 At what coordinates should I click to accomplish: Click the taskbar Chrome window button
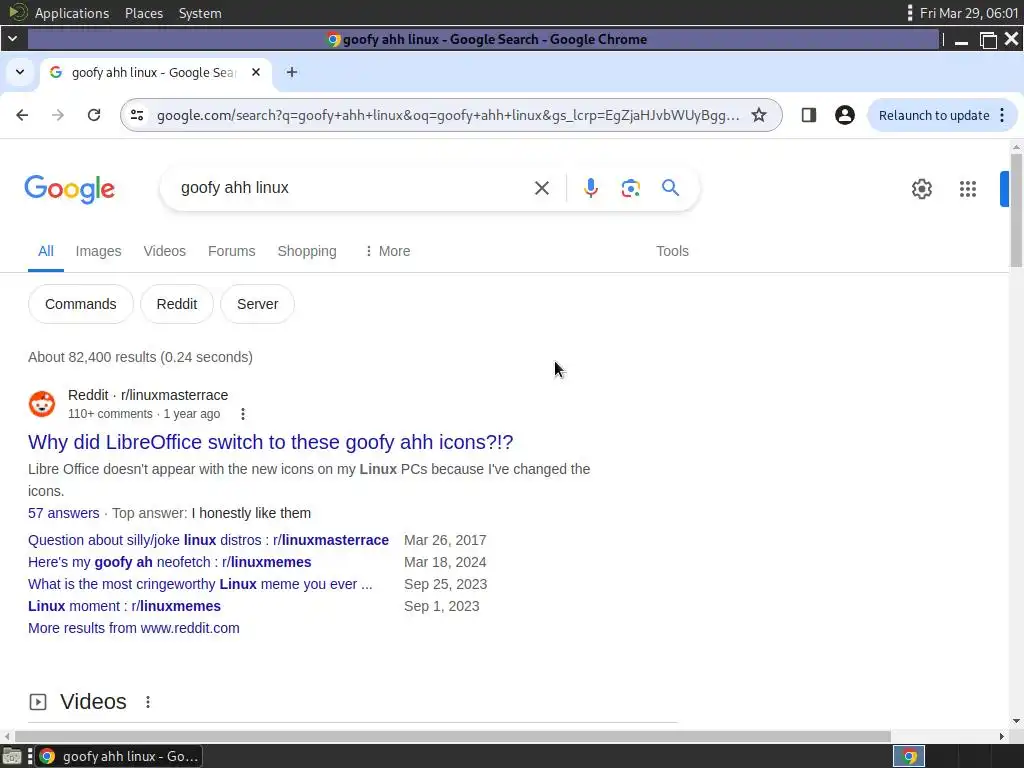coord(118,757)
